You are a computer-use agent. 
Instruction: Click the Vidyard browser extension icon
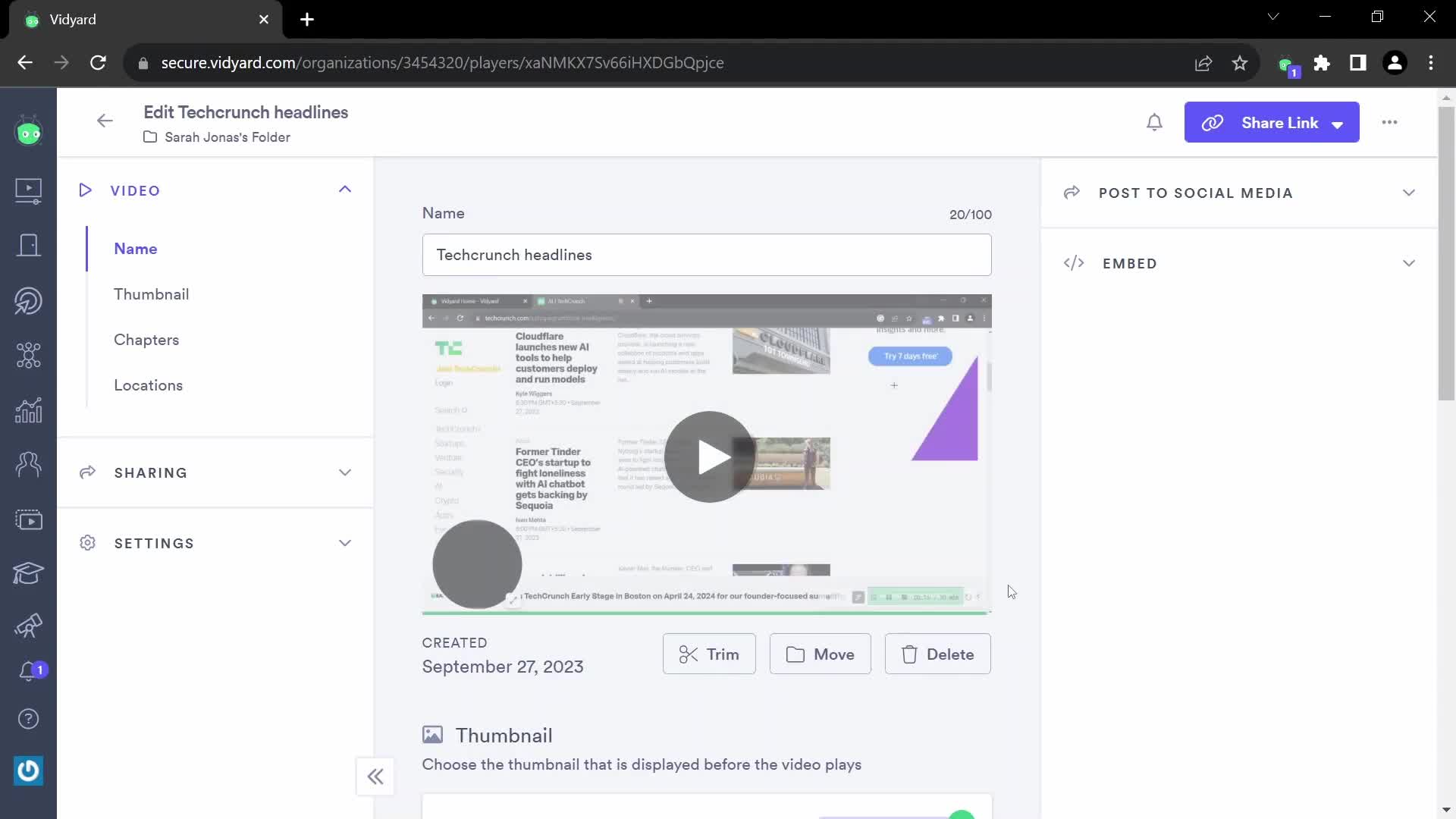coord(1287,64)
